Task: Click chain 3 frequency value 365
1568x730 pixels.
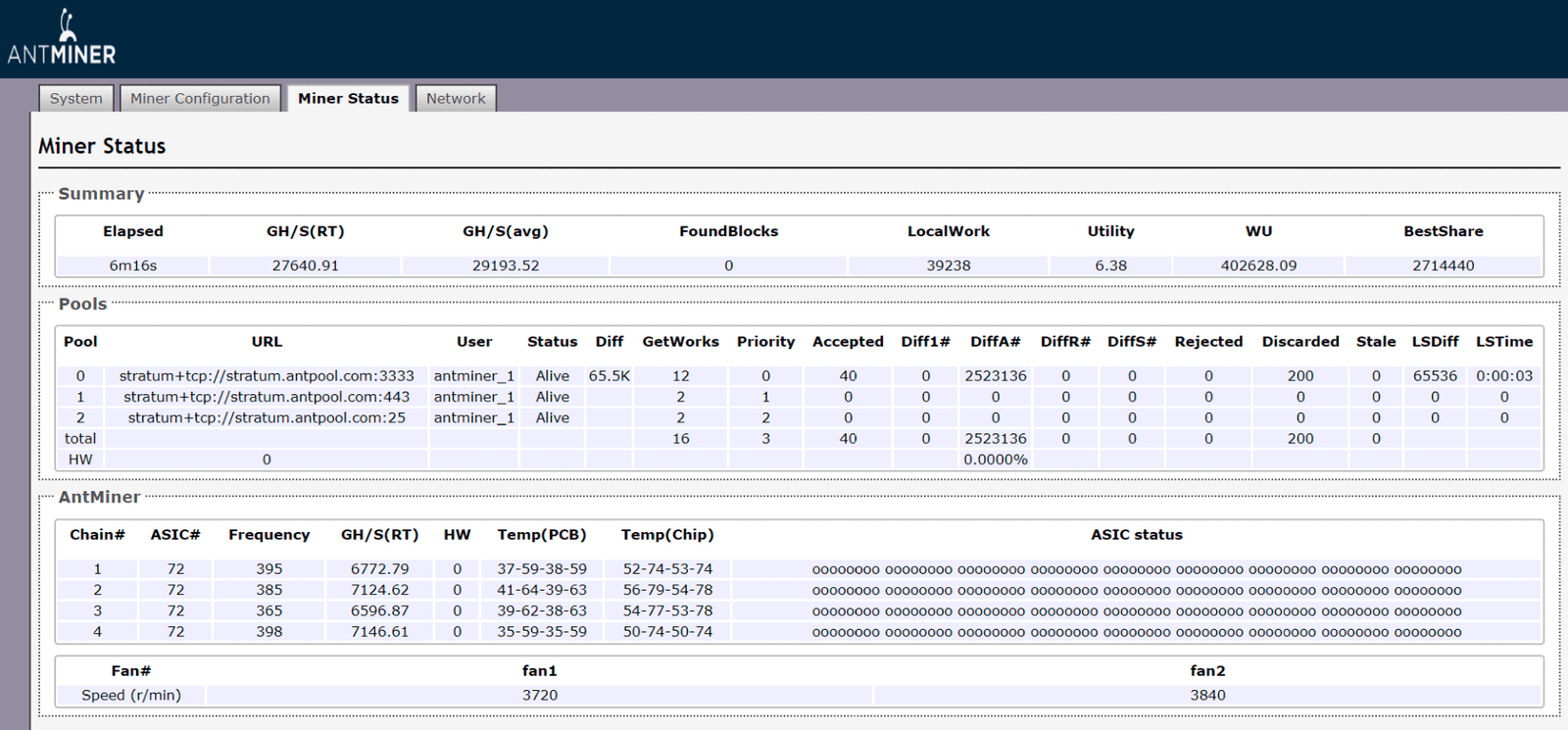Action: [269, 610]
